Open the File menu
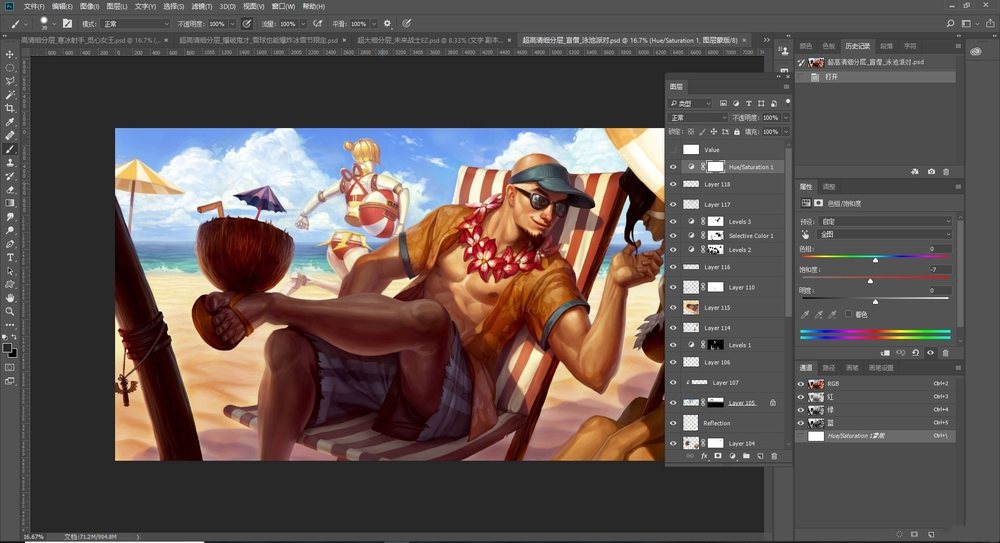The width and height of the screenshot is (1000, 543). click(x=34, y=6)
